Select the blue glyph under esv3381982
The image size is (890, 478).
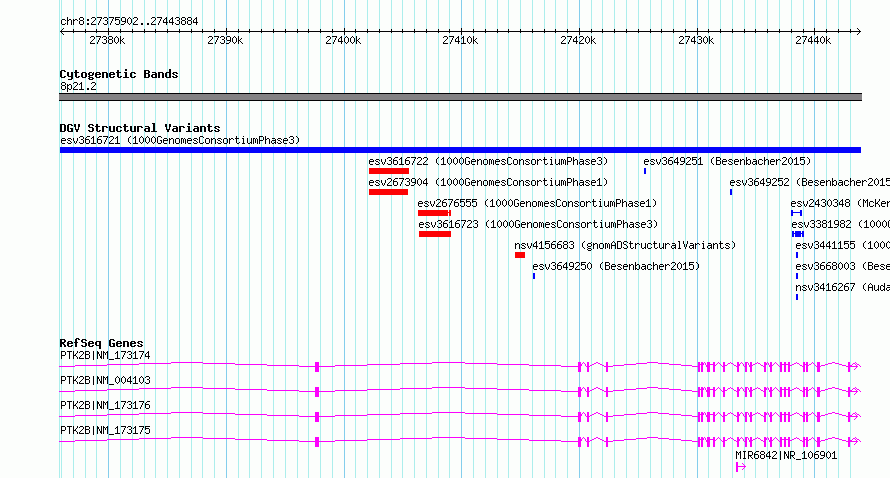798,234
